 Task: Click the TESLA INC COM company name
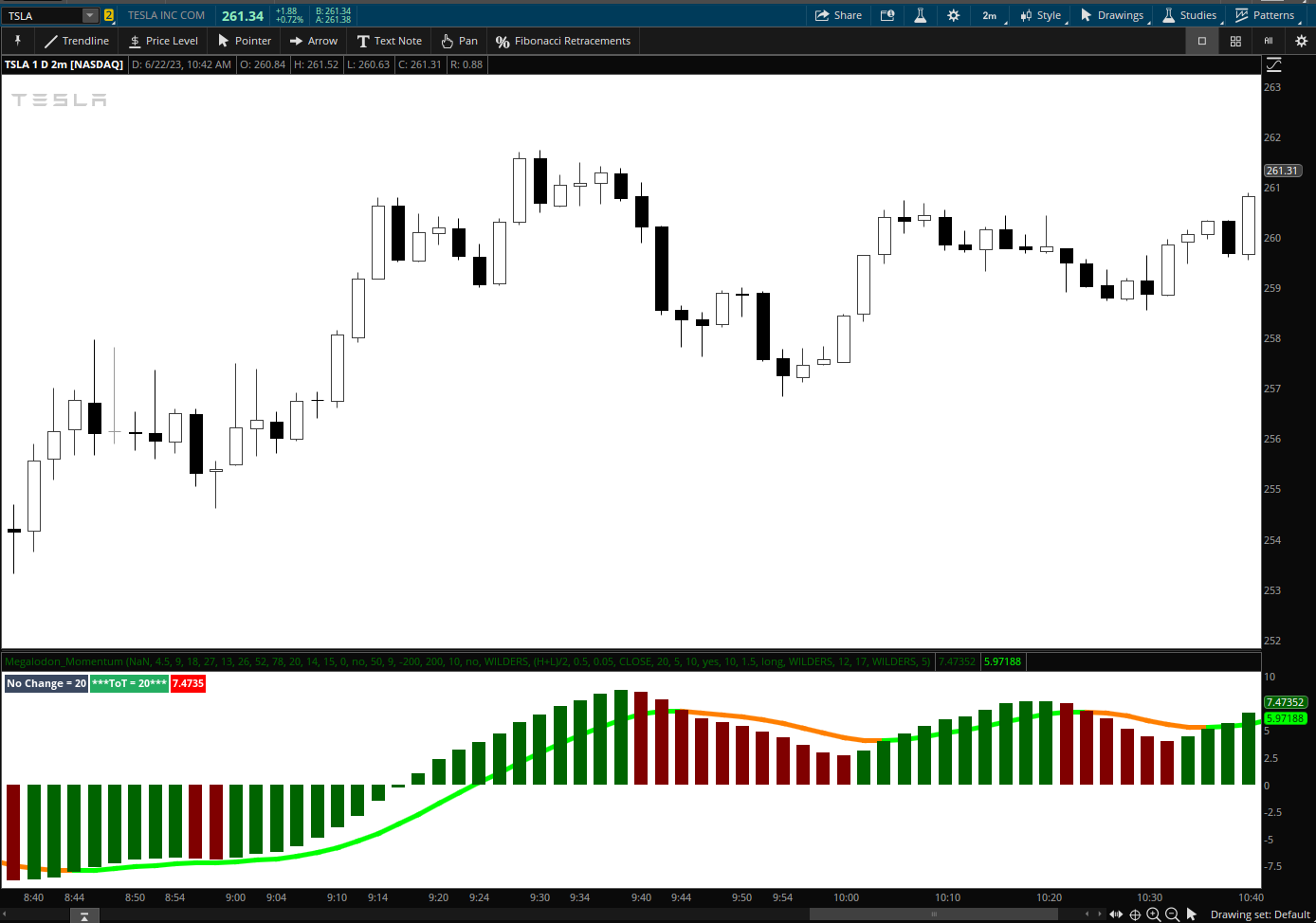(166, 15)
